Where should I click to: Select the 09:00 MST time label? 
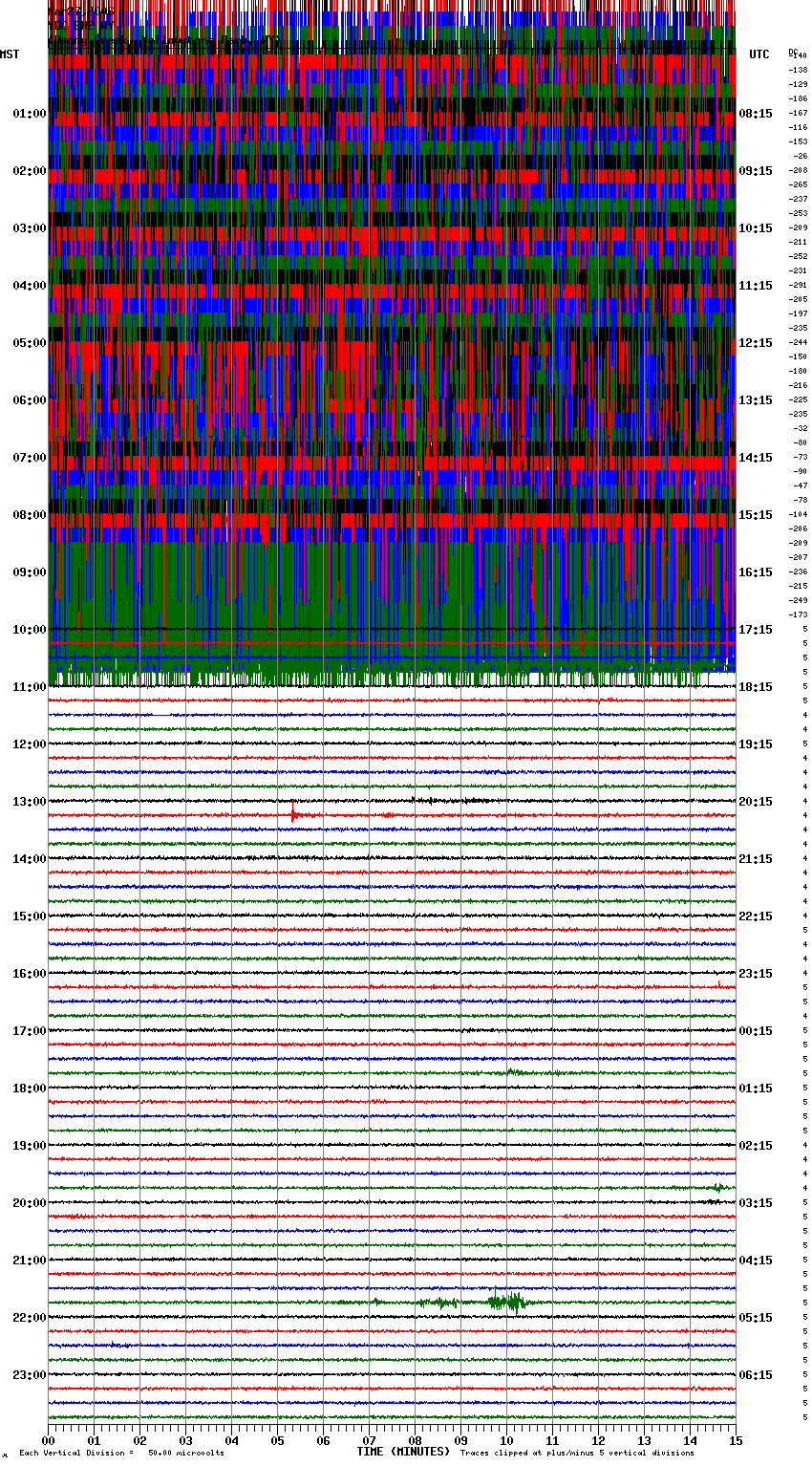pos(30,572)
